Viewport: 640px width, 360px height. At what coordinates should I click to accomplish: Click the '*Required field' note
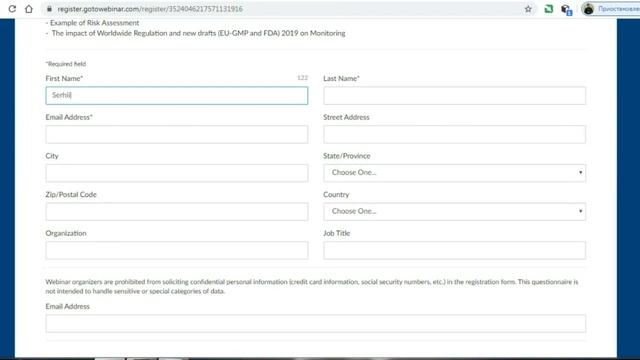(66, 64)
